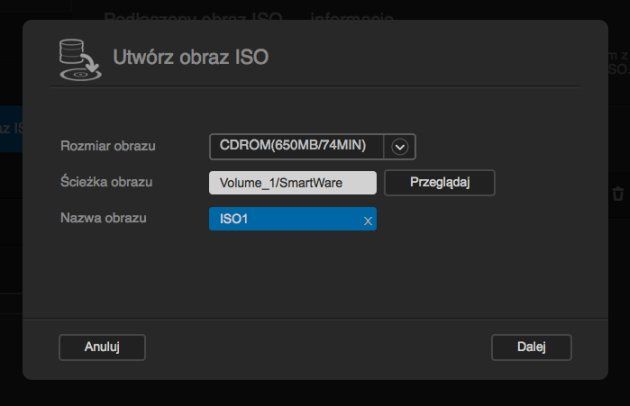The width and height of the screenshot is (630, 406).
Task: Click the Utwórz obraz ISO dialog title
Action: 190,57
